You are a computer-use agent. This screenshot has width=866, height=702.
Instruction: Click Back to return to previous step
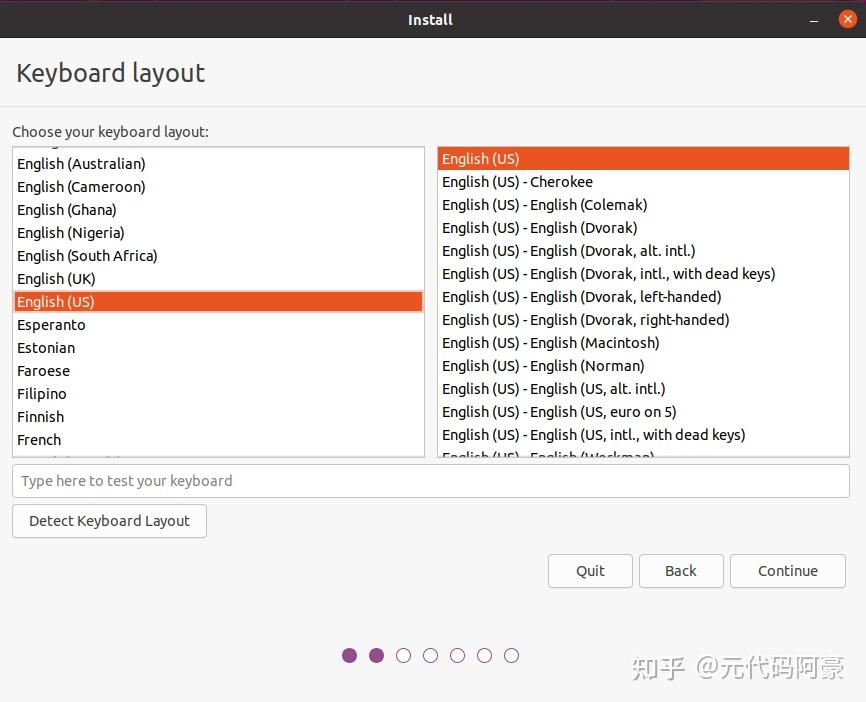point(681,570)
